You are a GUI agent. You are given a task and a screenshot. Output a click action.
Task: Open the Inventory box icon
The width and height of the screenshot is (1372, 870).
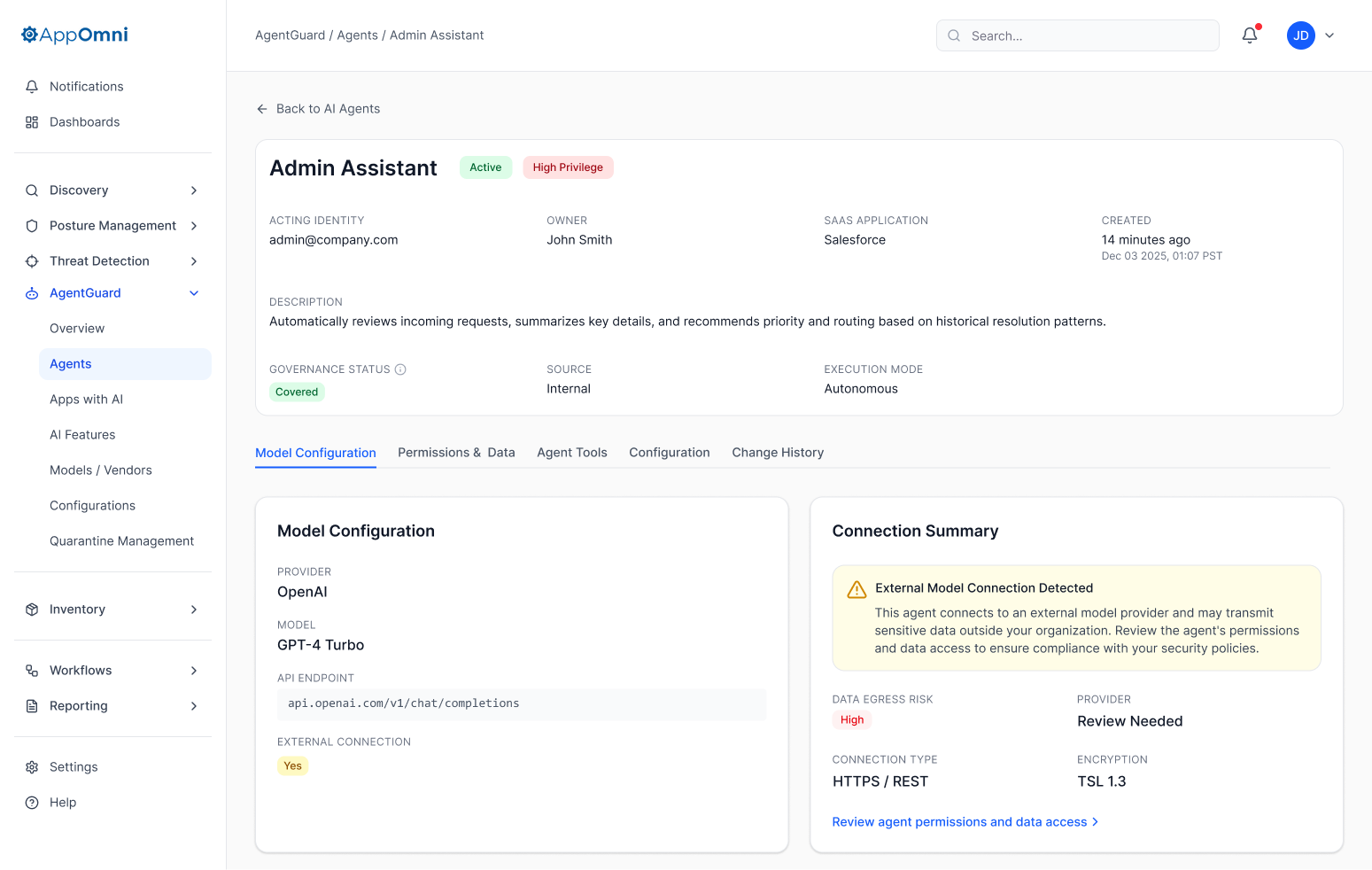32,609
